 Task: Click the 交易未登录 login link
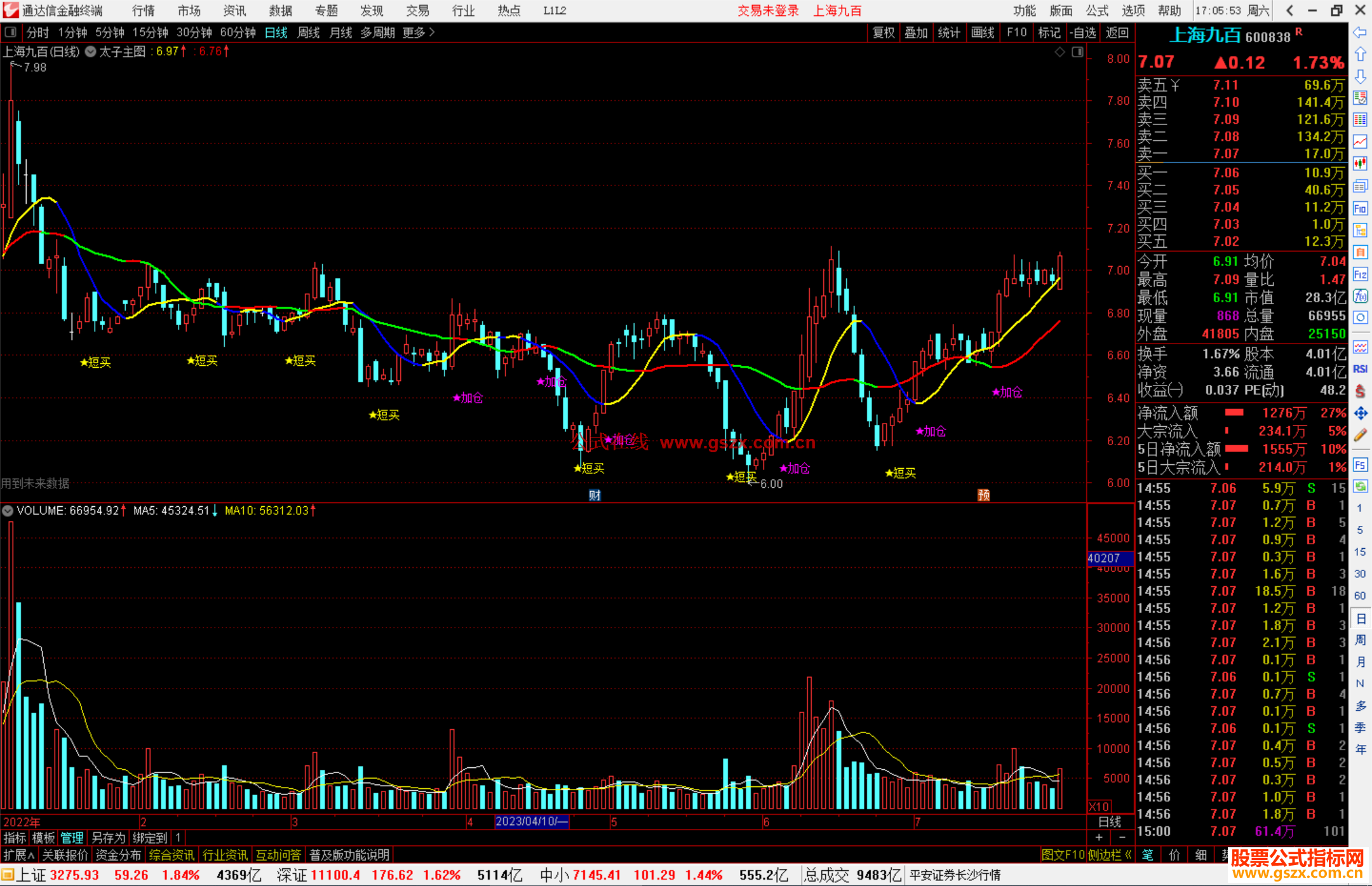pyautogui.click(x=768, y=10)
